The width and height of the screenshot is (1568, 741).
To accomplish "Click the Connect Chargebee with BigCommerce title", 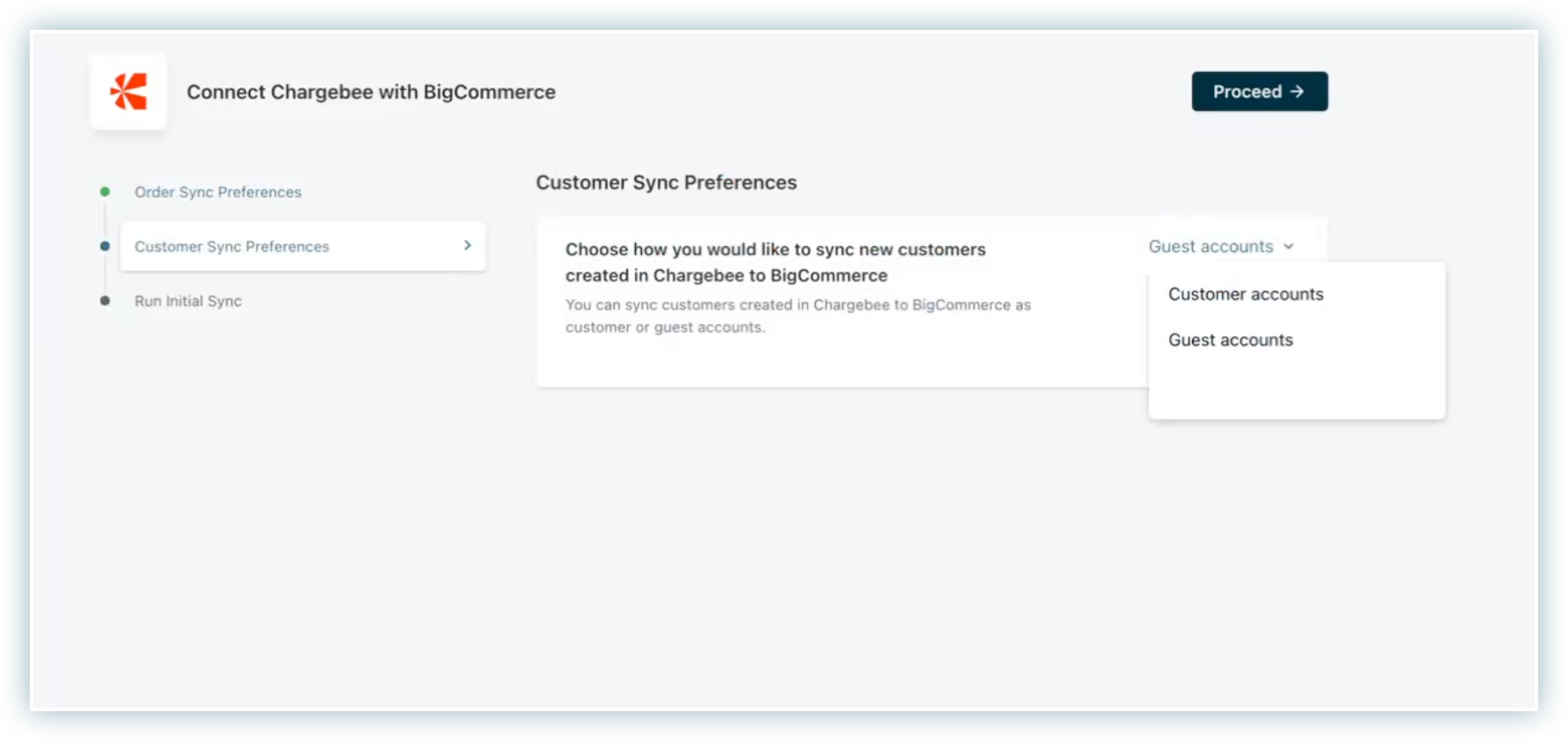I will click(371, 92).
